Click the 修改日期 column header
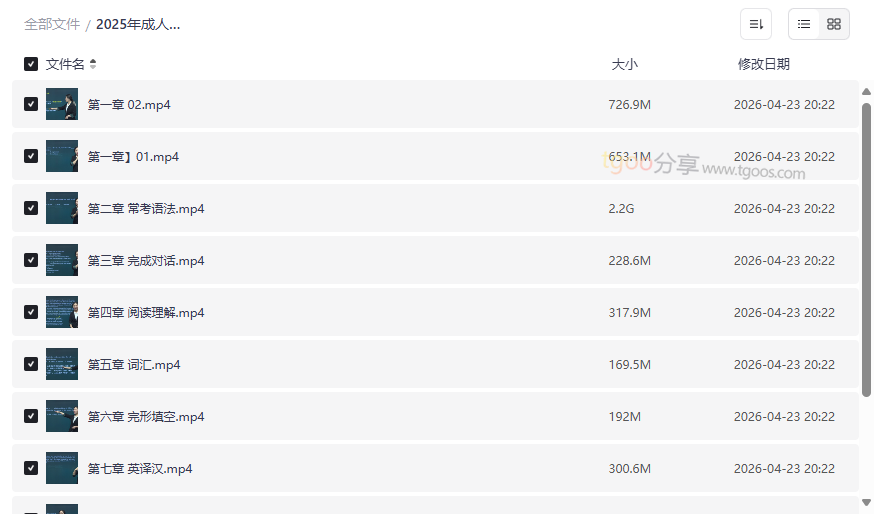The image size is (874, 514). (x=764, y=64)
